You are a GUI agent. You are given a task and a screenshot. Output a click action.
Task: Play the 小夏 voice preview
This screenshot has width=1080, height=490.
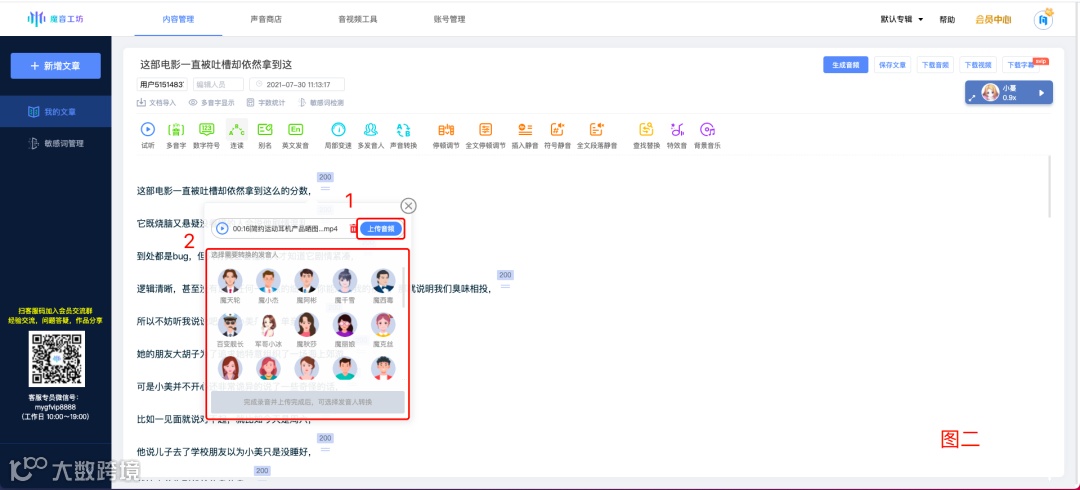(1041, 93)
